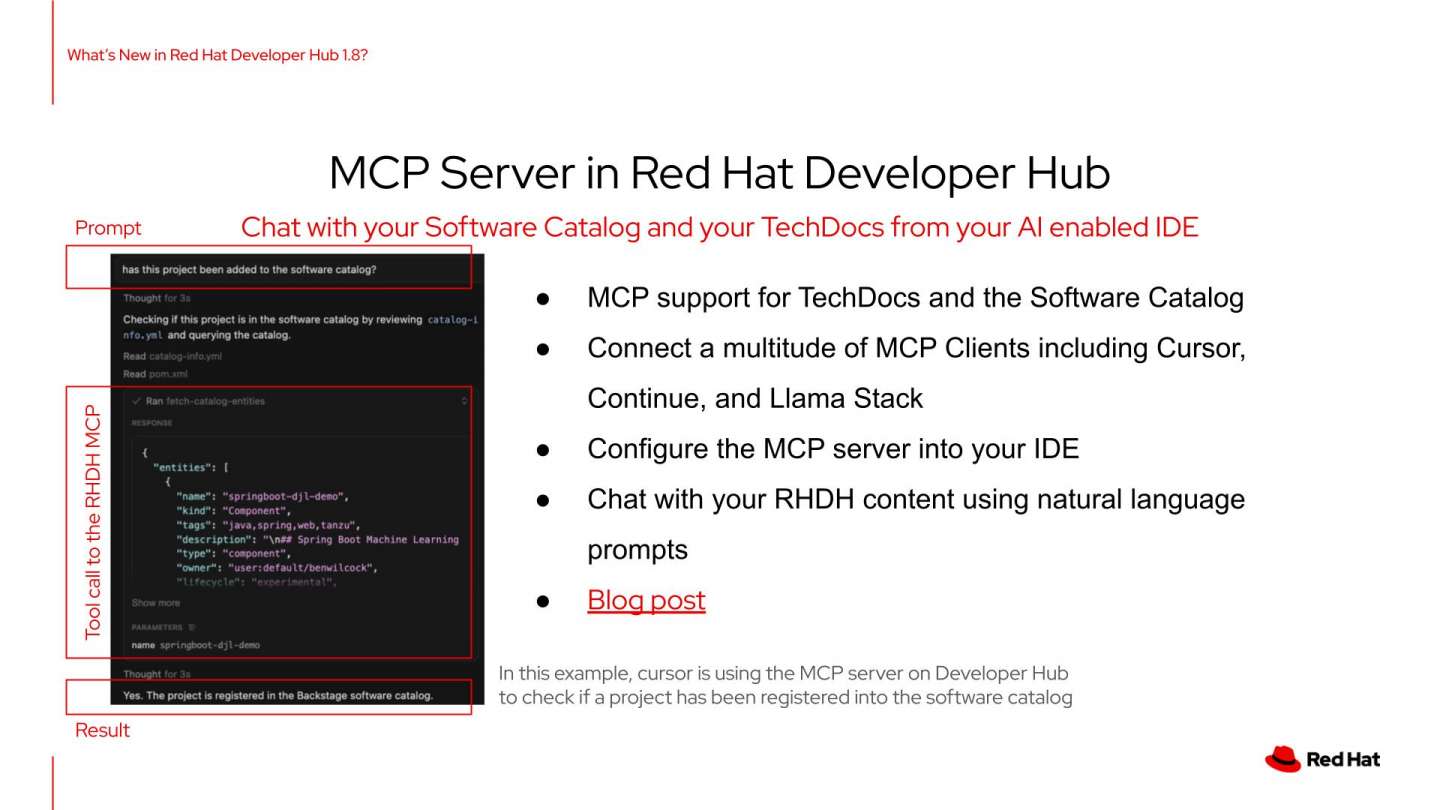Click the red "Result" annotation label
Screen dimensions: 1440x810
click(x=102, y=730)
